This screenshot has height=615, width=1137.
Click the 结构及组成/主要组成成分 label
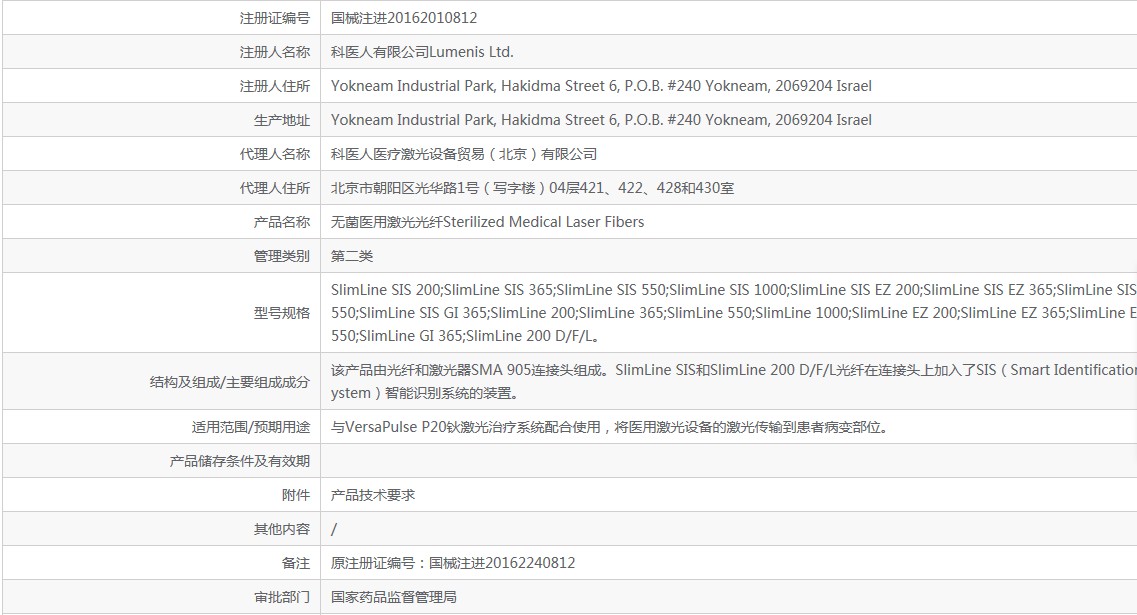tap(230, 381)
